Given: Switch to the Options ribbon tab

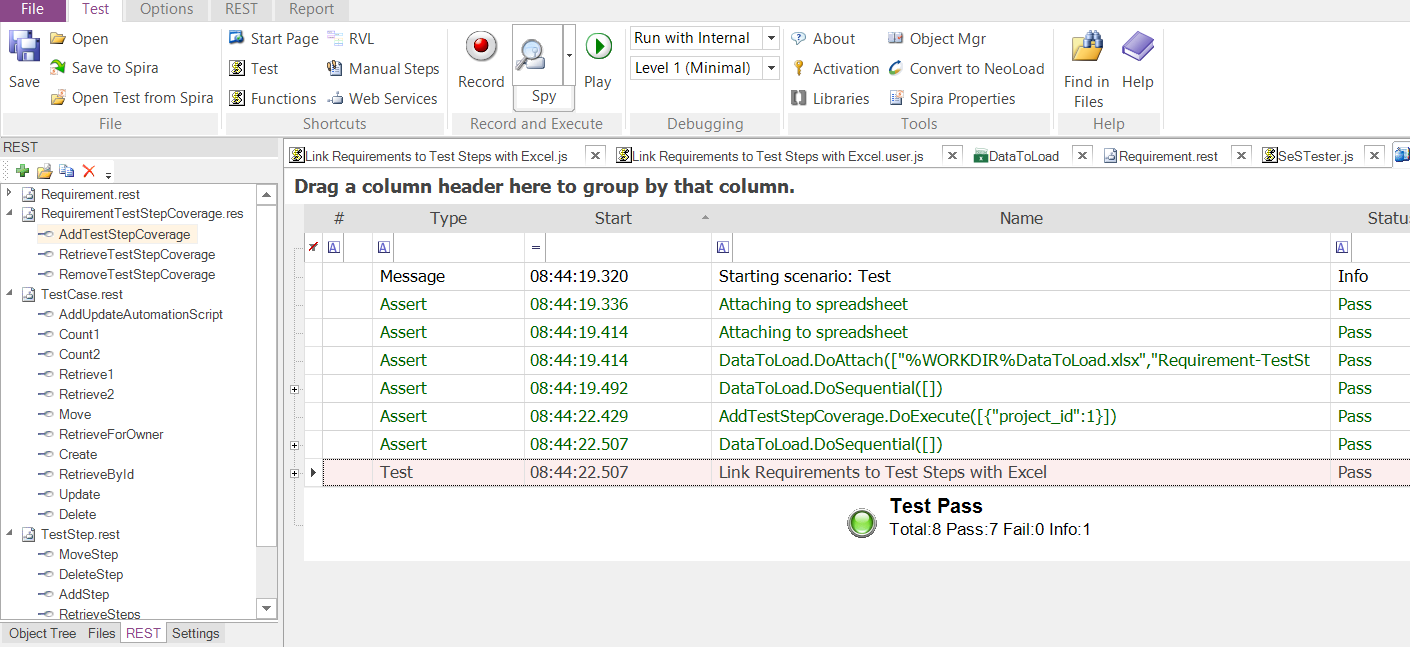Looking at the screenshot, I should coord(166,10).
